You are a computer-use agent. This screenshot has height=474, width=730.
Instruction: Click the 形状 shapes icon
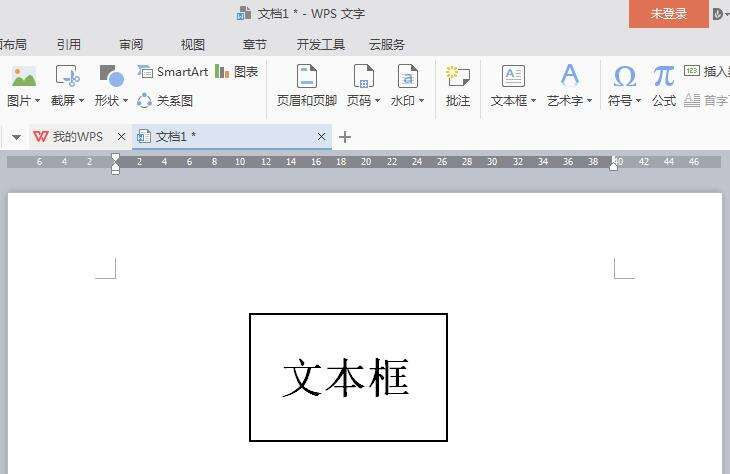coord(112,76)
